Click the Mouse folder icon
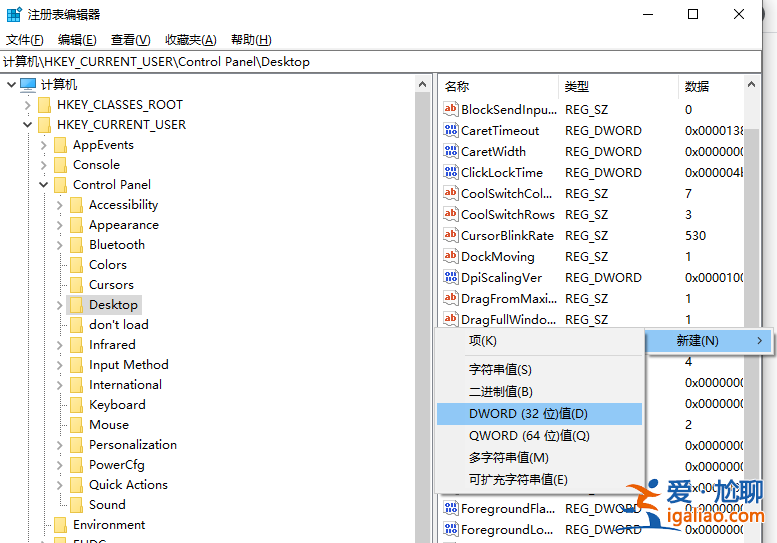The width and height of the screenshot is (777, 543). 76,425
